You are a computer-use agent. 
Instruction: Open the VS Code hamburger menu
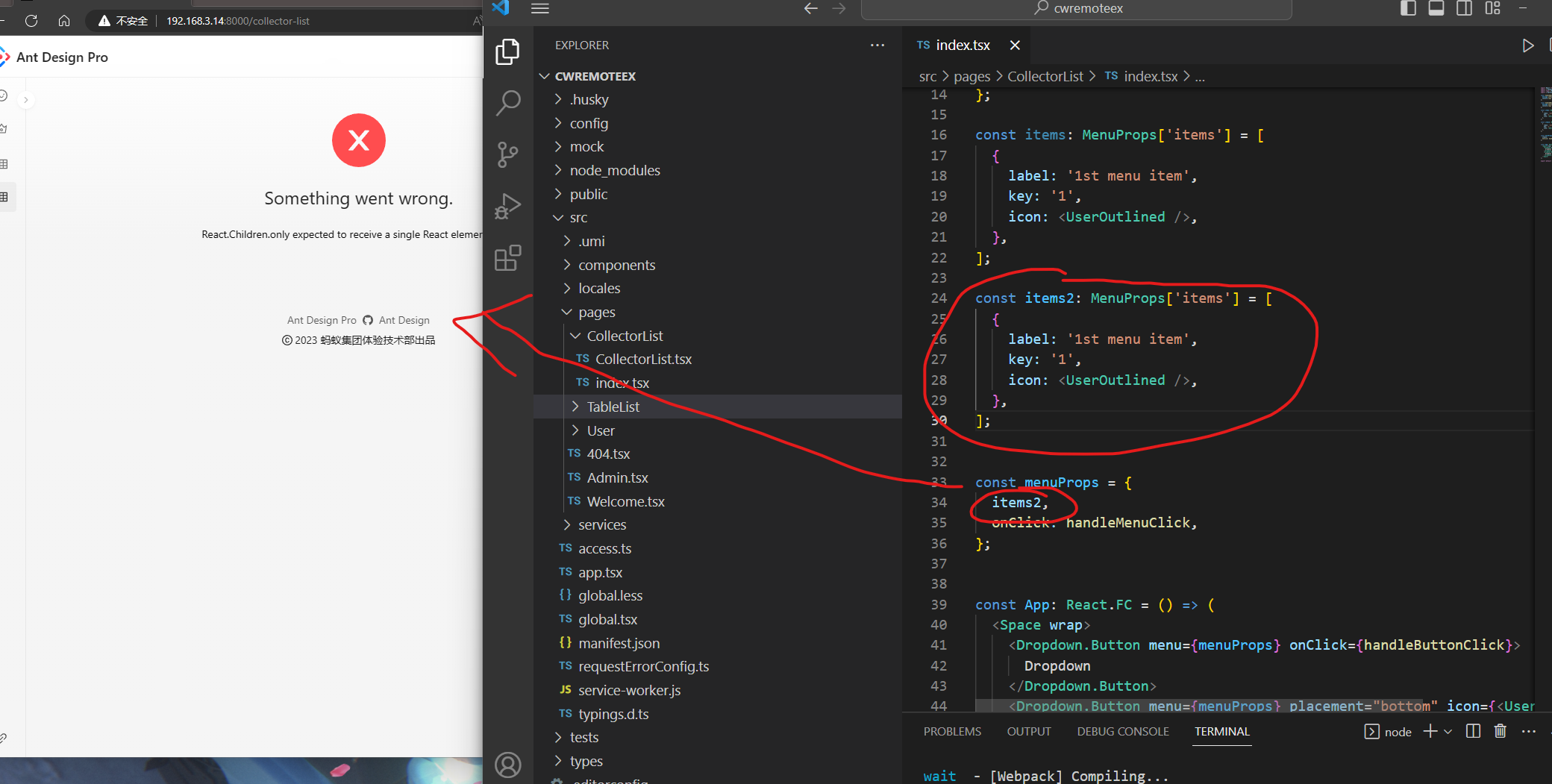(540, 8)
